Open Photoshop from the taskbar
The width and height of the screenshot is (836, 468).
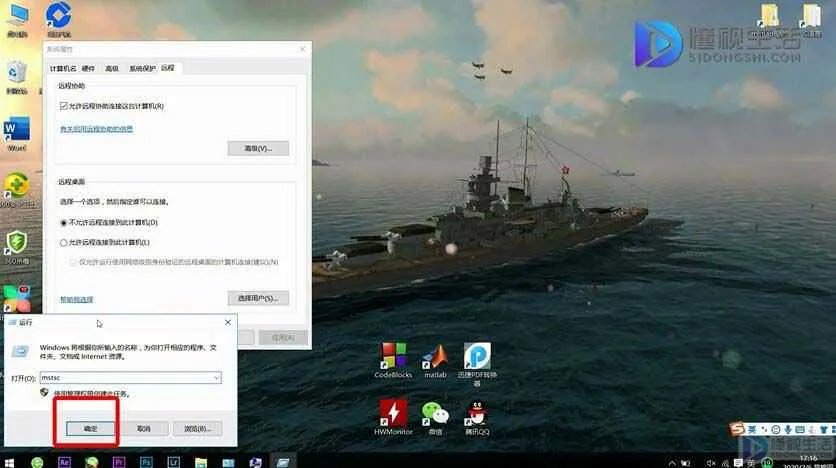[145, 462]
